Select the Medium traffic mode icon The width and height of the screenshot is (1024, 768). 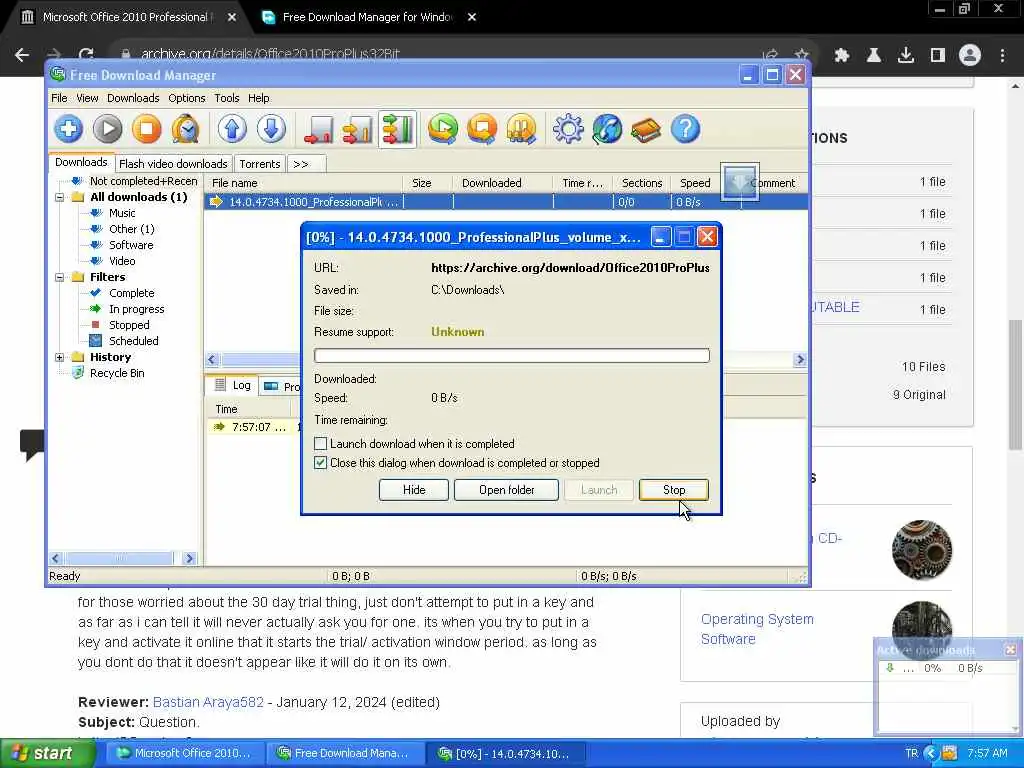(x=357, y=129)
